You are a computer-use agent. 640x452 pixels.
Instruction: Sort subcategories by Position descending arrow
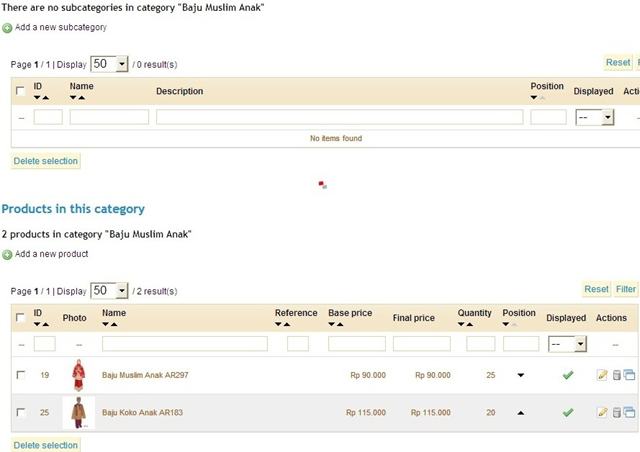(534, 98)
